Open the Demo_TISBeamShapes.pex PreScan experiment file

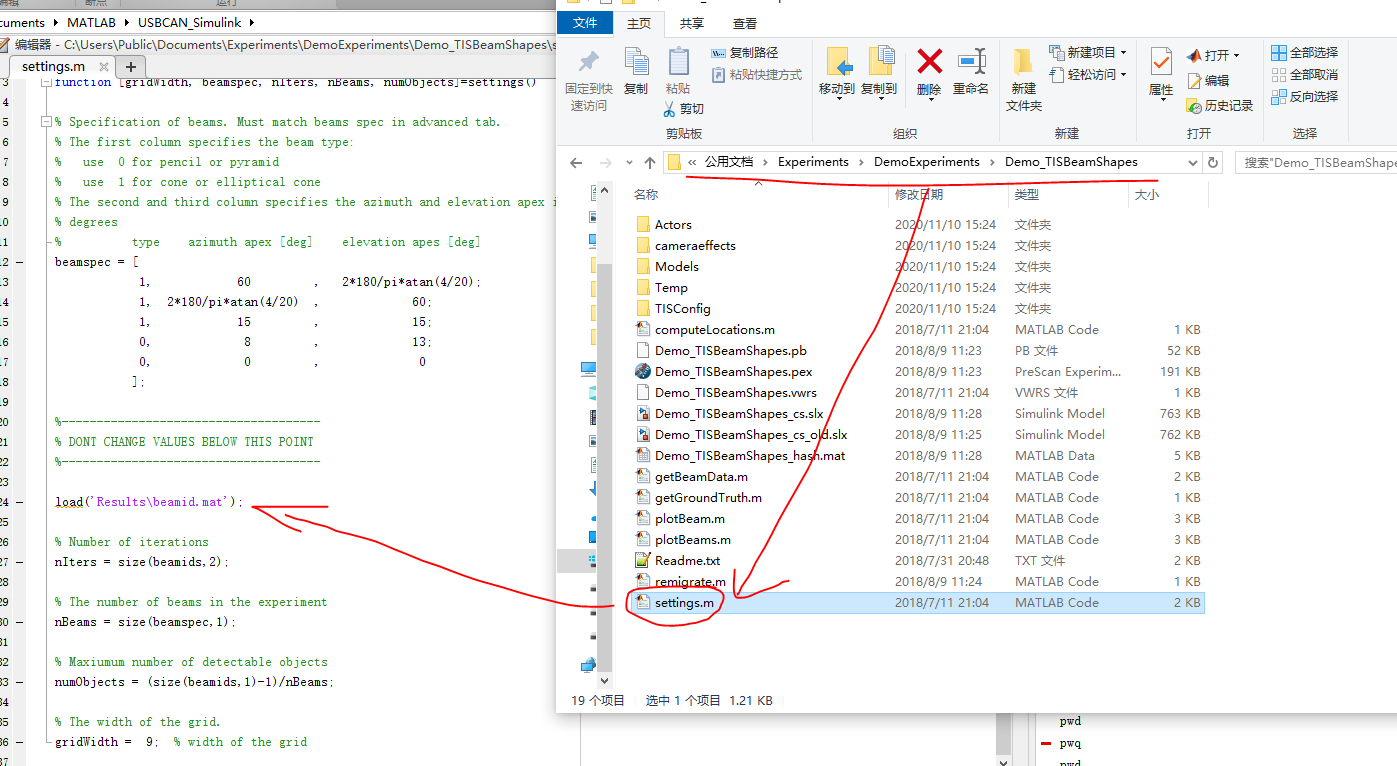[733, 372]
